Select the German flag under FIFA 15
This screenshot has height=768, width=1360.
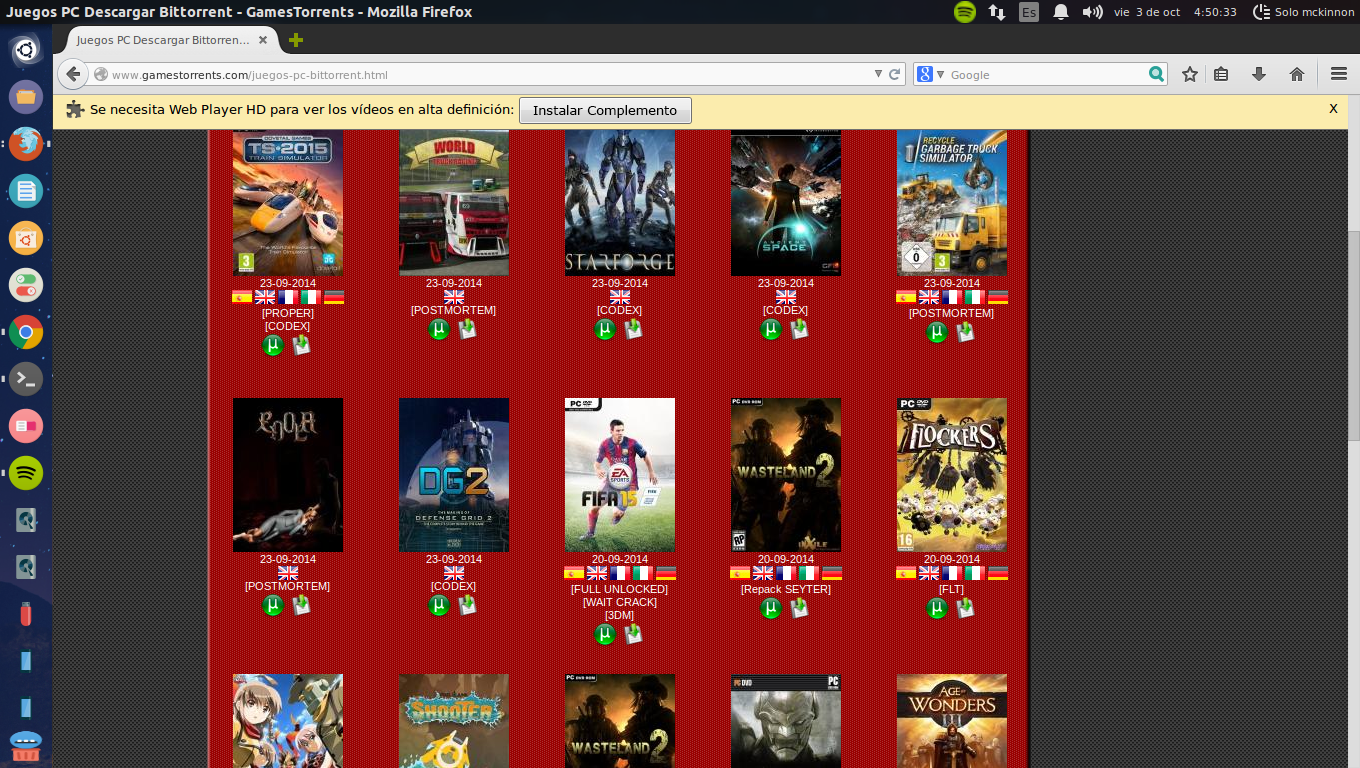tap(666, 572)
